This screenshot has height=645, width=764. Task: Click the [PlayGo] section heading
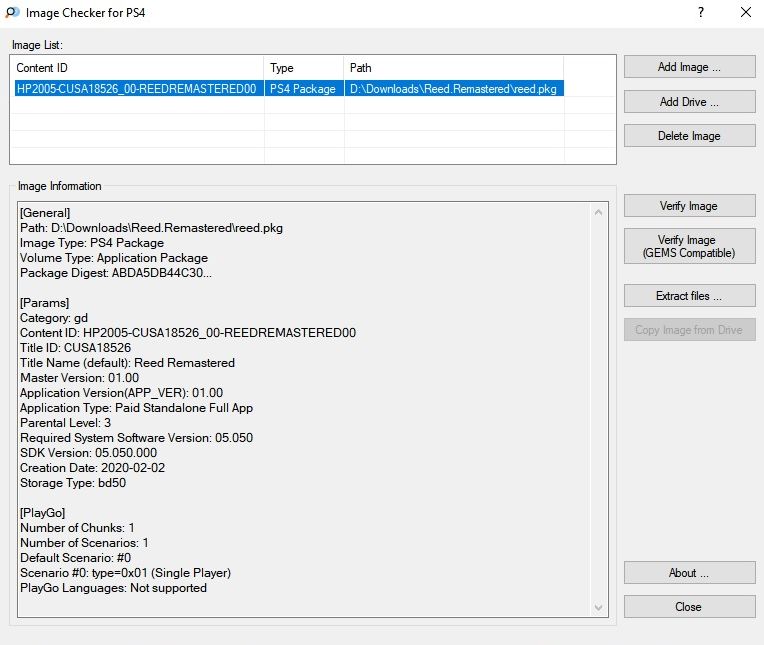(x=42, y=512)
